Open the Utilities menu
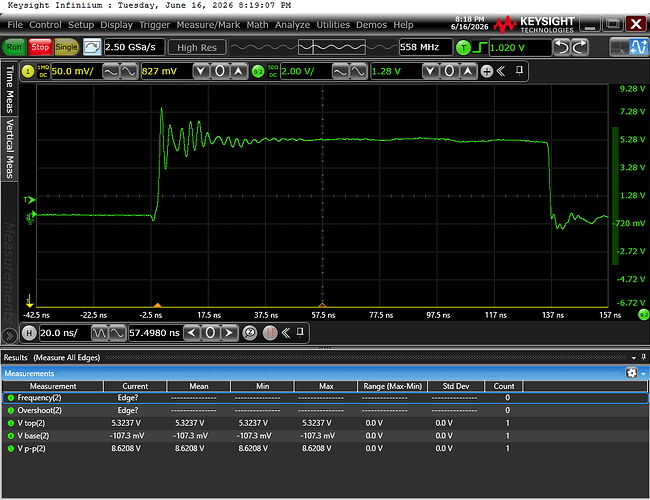 (333, 25)
